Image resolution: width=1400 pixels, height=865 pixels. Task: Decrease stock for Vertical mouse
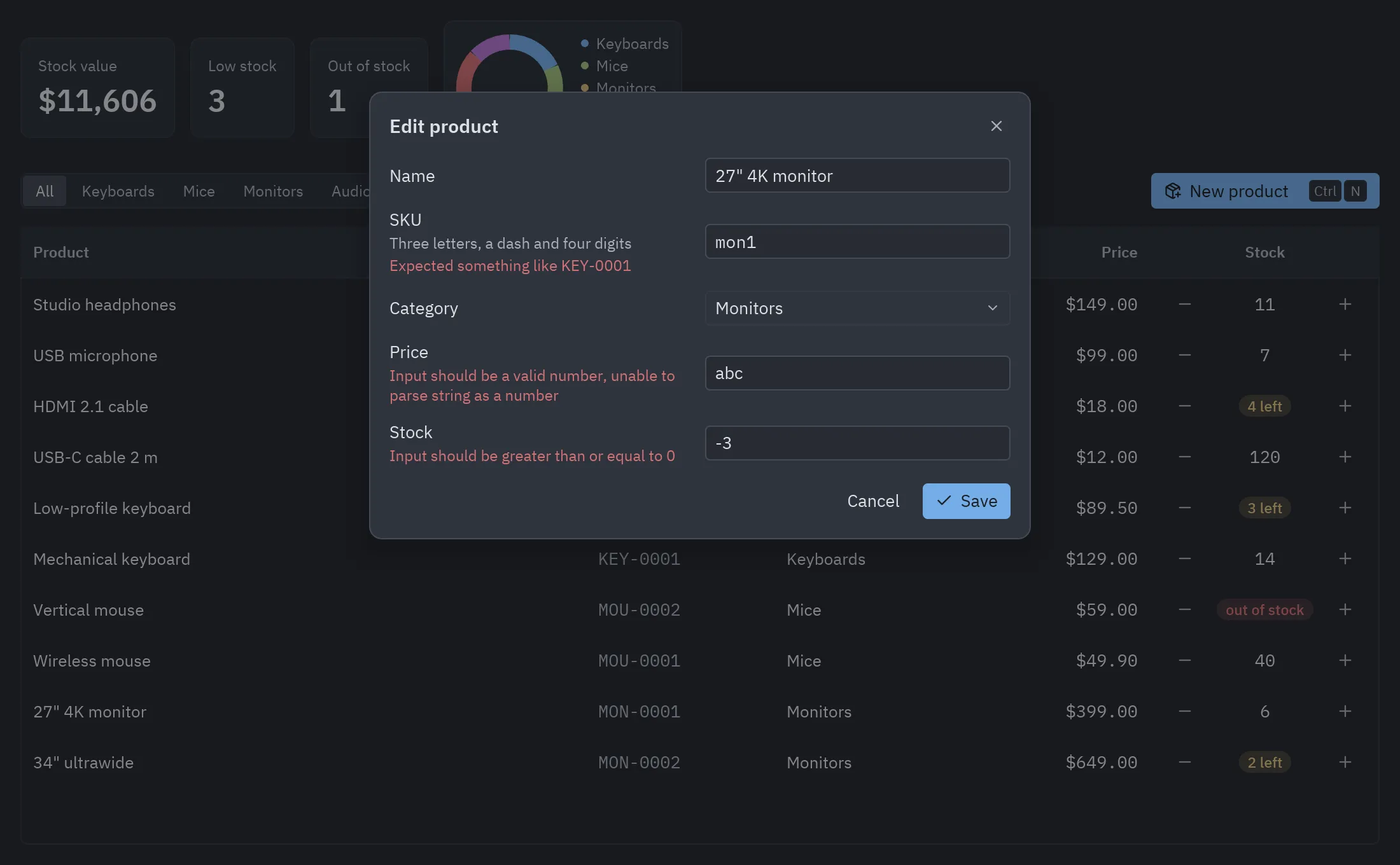(x=1184, y=609)
